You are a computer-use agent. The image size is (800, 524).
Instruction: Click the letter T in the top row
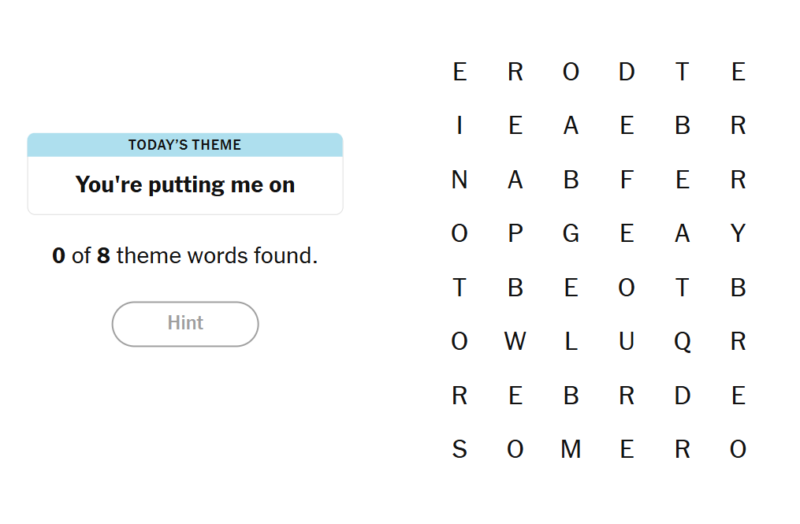point(682,72)
